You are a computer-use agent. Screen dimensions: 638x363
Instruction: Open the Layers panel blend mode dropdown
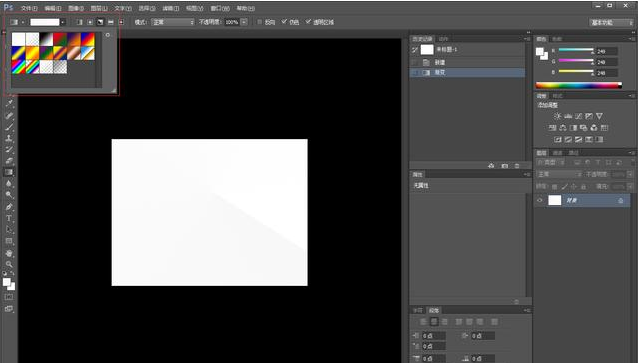click(560, 174)
